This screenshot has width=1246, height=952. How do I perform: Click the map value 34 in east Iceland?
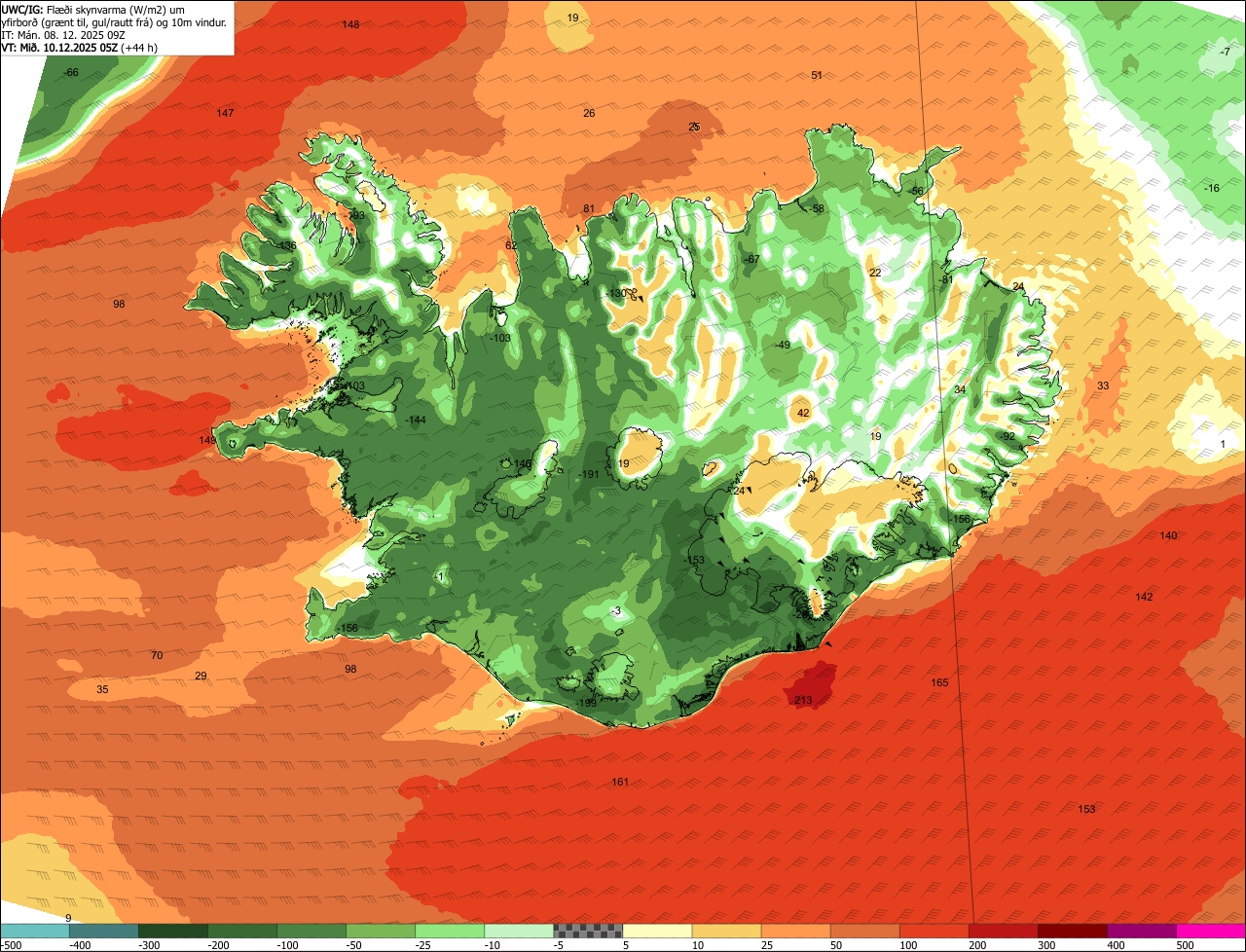point(960,389)
